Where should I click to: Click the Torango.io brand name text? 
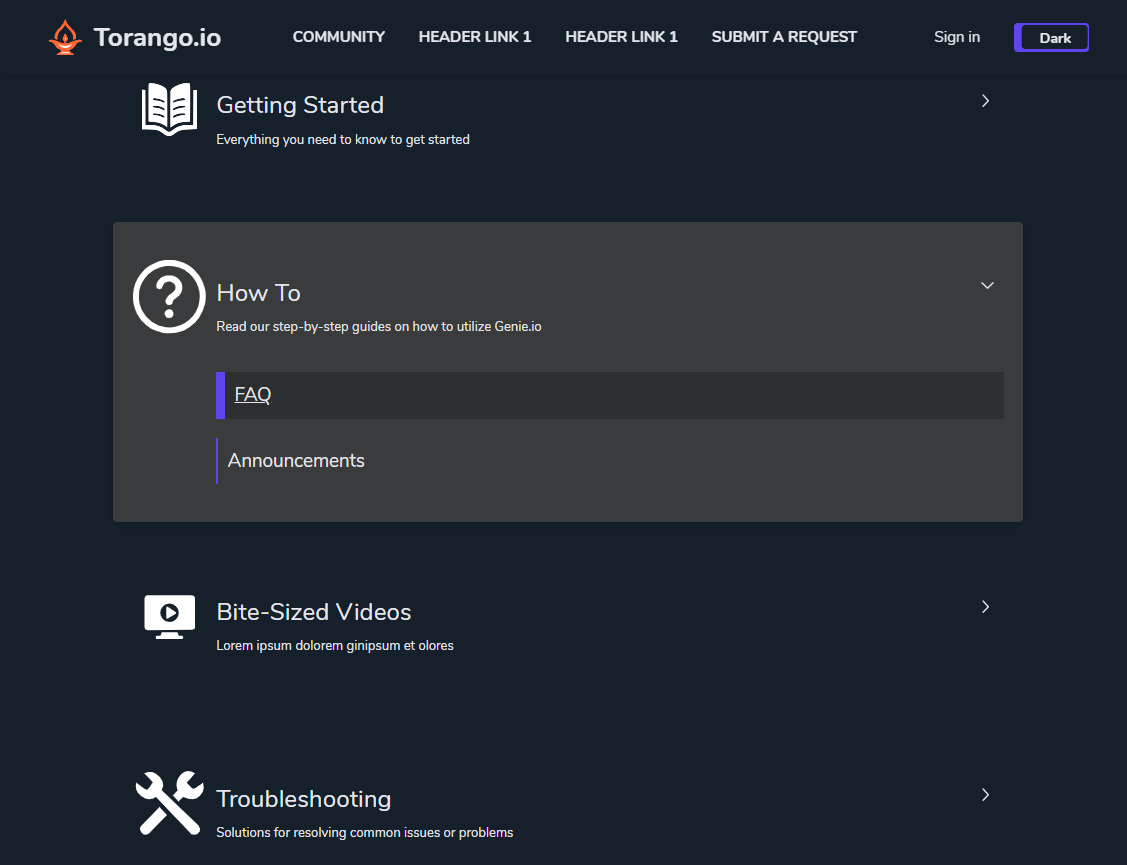[x=157, y=37]
